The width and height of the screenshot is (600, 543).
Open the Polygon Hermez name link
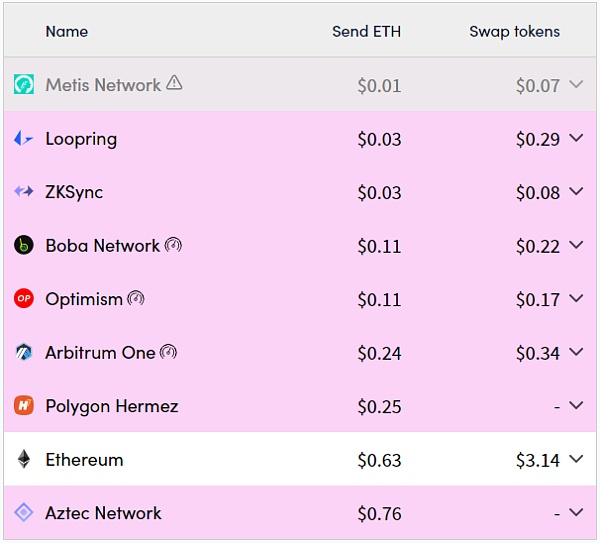click(112, 406)
